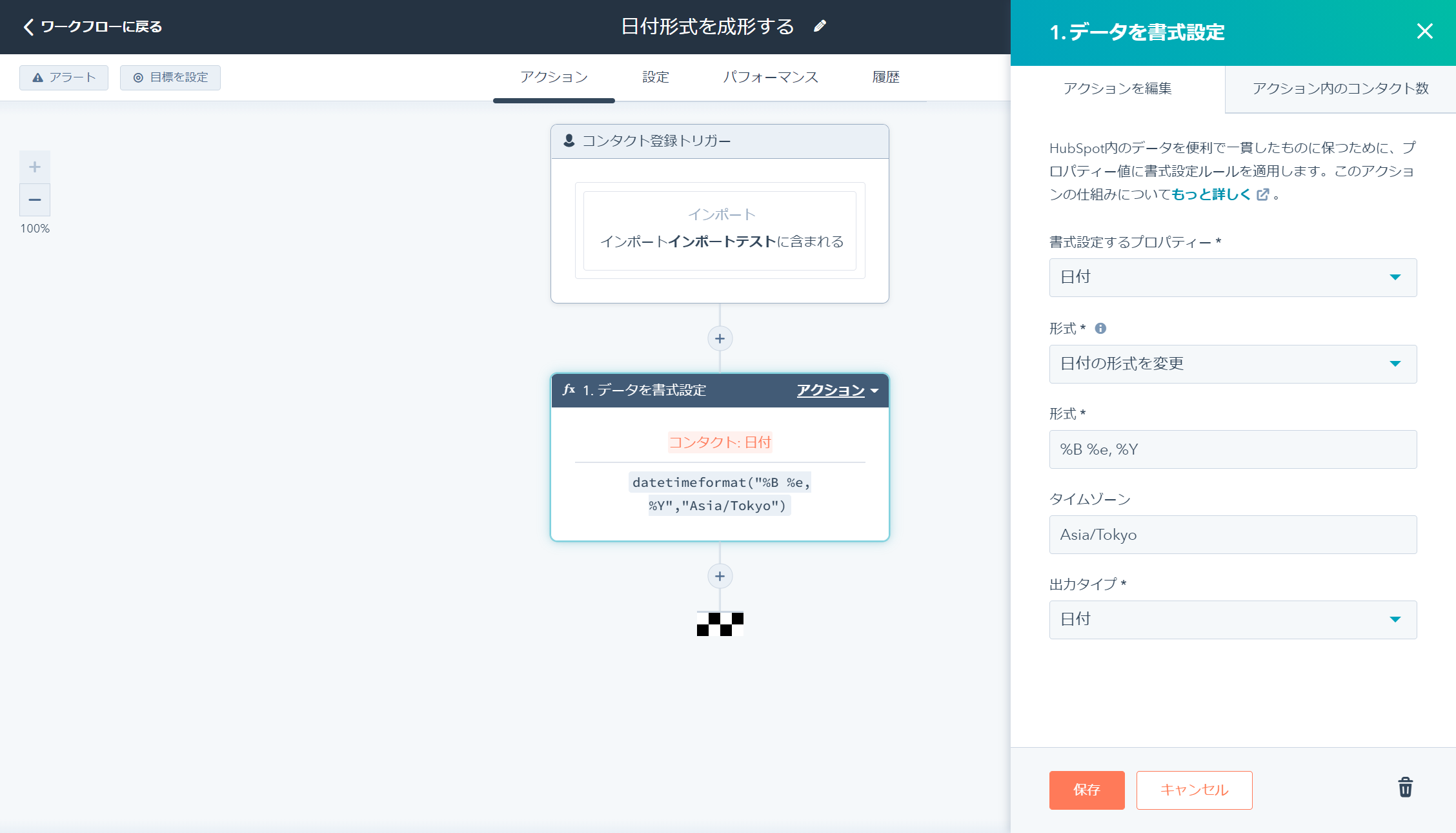
Task: Open the 日付の形式を変更 dropdown
Action: (x=1233, y=364)
